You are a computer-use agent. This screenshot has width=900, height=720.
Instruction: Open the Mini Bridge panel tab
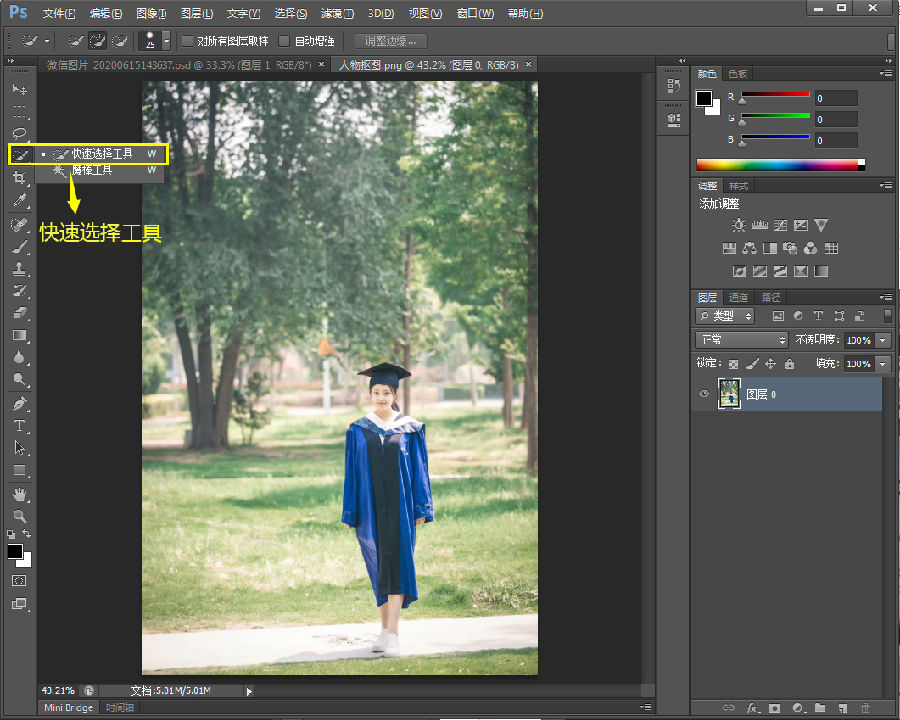pos(69,708)
